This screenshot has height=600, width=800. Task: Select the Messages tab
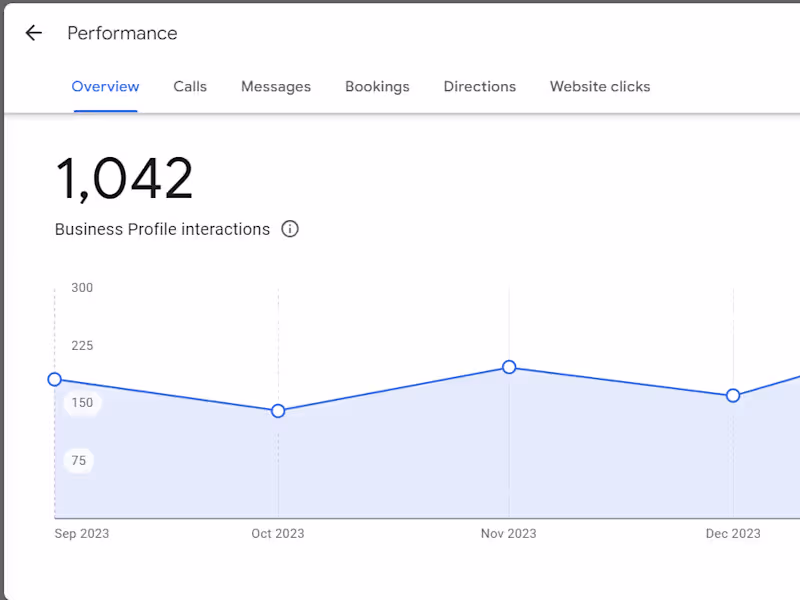tap(276, 87)
